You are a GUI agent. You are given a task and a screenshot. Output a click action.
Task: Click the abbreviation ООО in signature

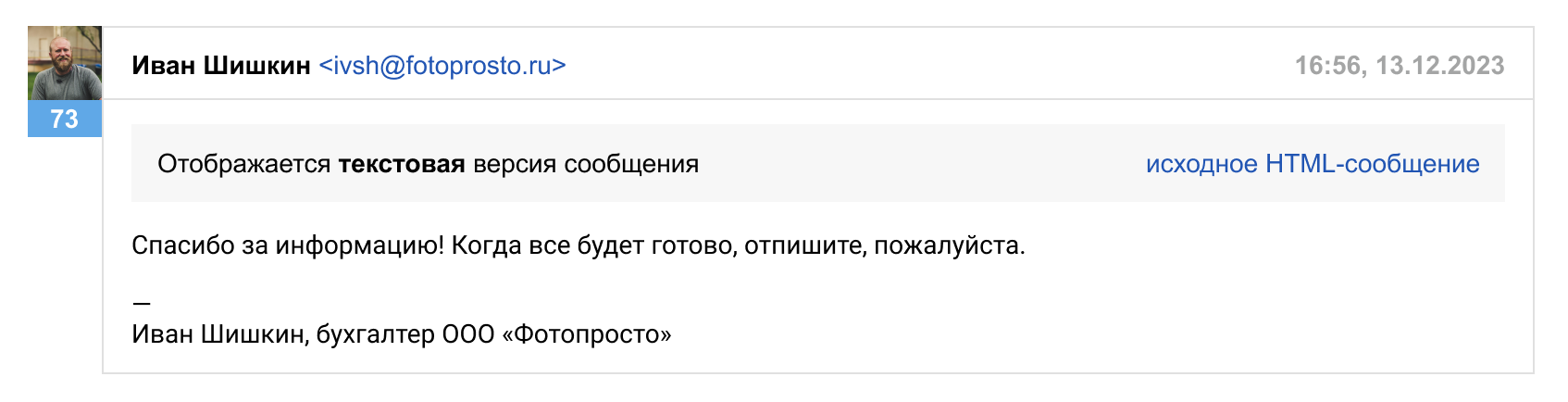pyautogui.click(x=468, y=334)
